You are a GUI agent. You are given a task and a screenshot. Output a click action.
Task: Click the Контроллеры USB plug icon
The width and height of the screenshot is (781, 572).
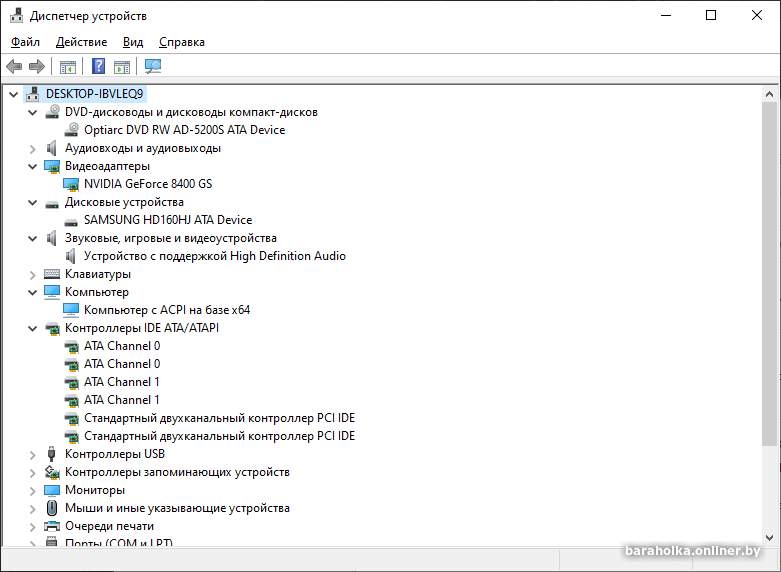(x=51, y=454)
